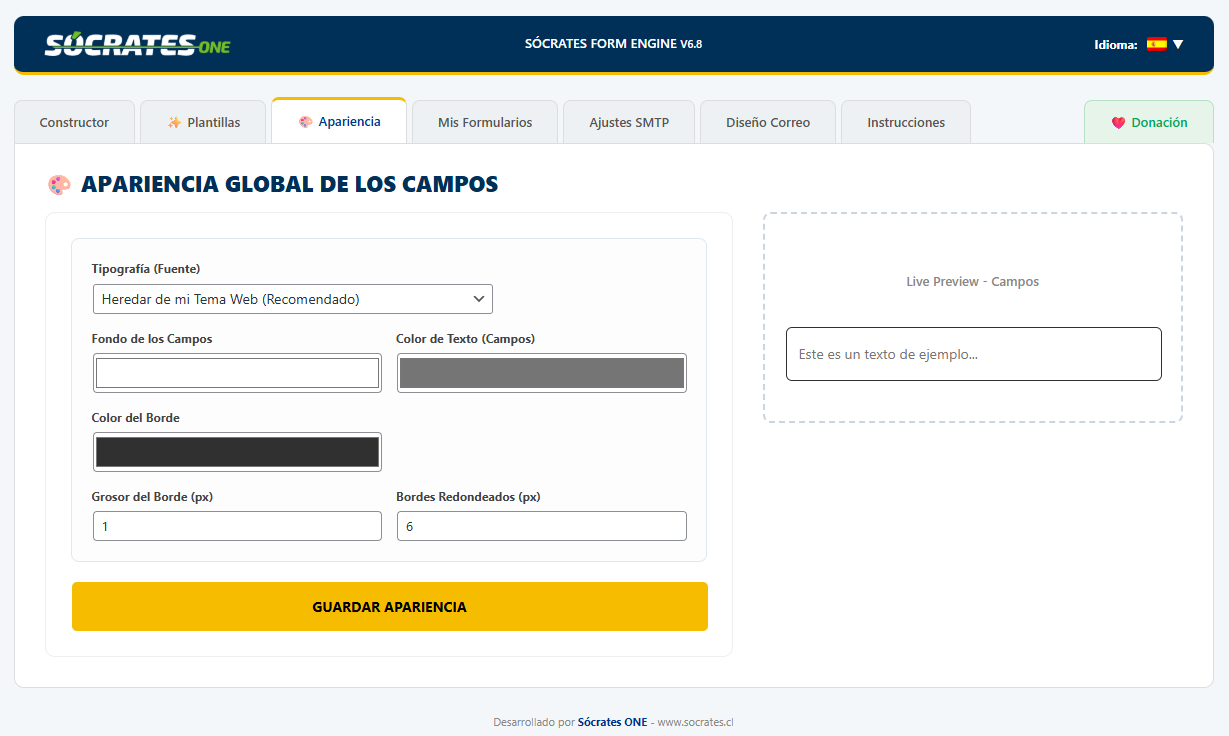
Task: Pick the Fondo de los Campos color
Action: point(237,373)
